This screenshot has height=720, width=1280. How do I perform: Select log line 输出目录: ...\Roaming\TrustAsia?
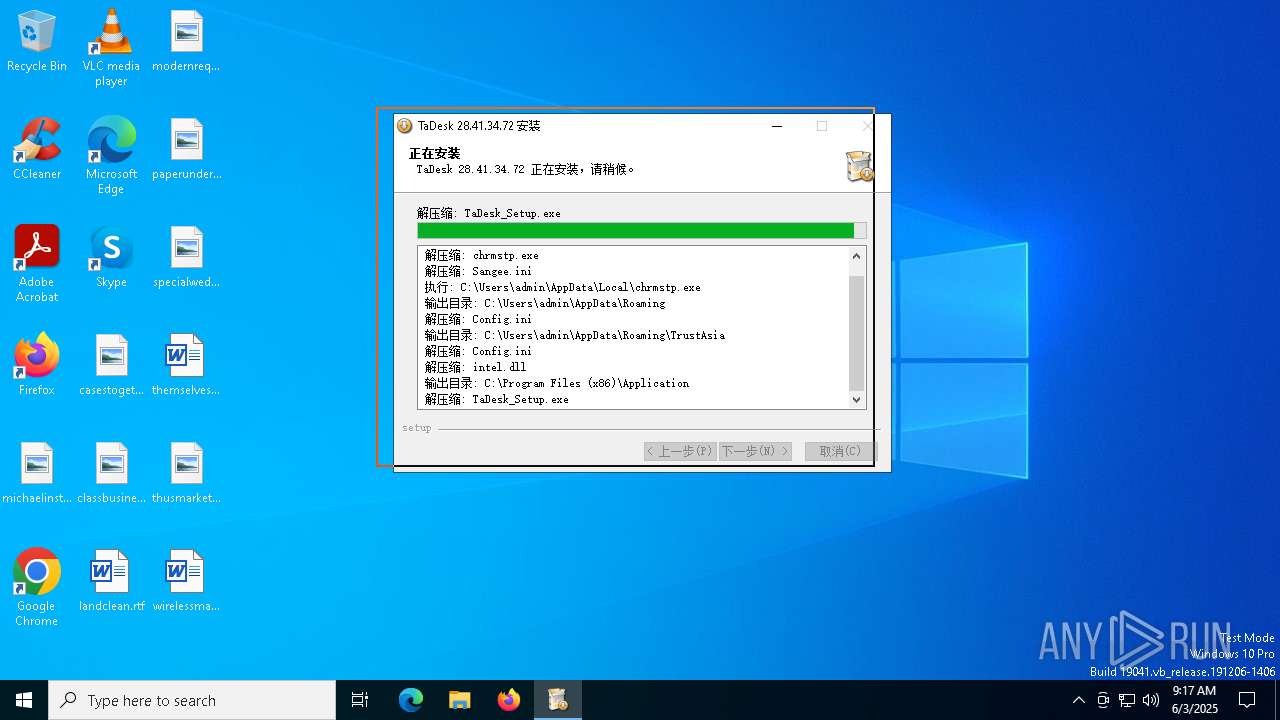(x=575, y=335)
